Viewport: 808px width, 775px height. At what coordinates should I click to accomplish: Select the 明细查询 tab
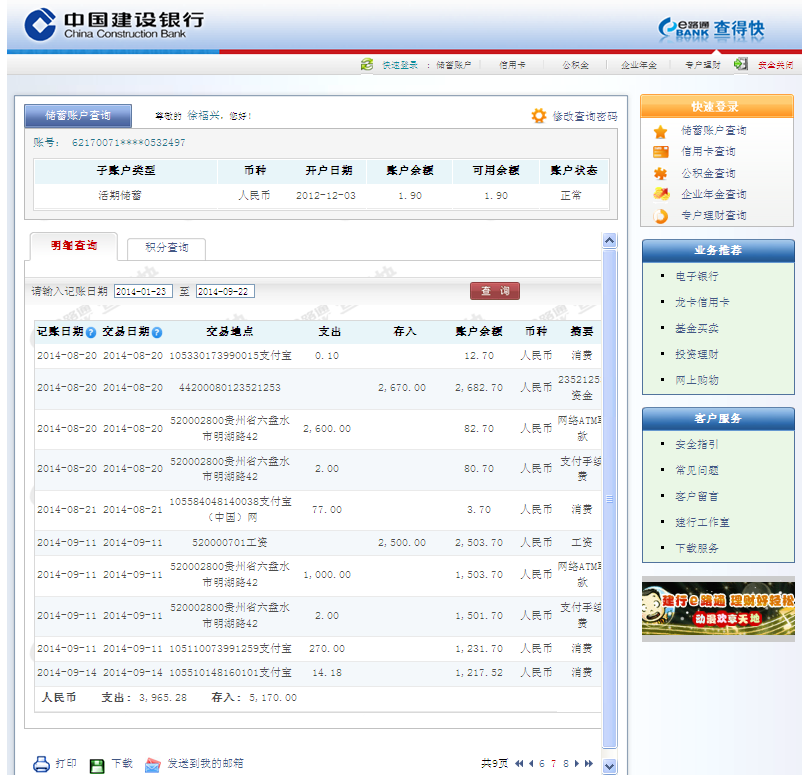[72, 246]
